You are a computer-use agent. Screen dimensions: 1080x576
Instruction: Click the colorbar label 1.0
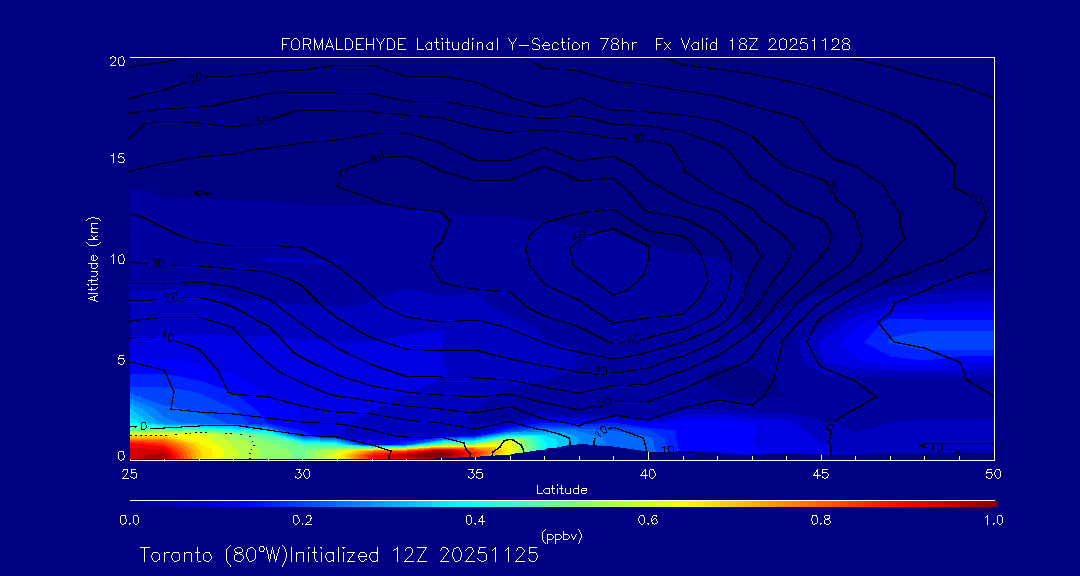[x=993, y=521]
